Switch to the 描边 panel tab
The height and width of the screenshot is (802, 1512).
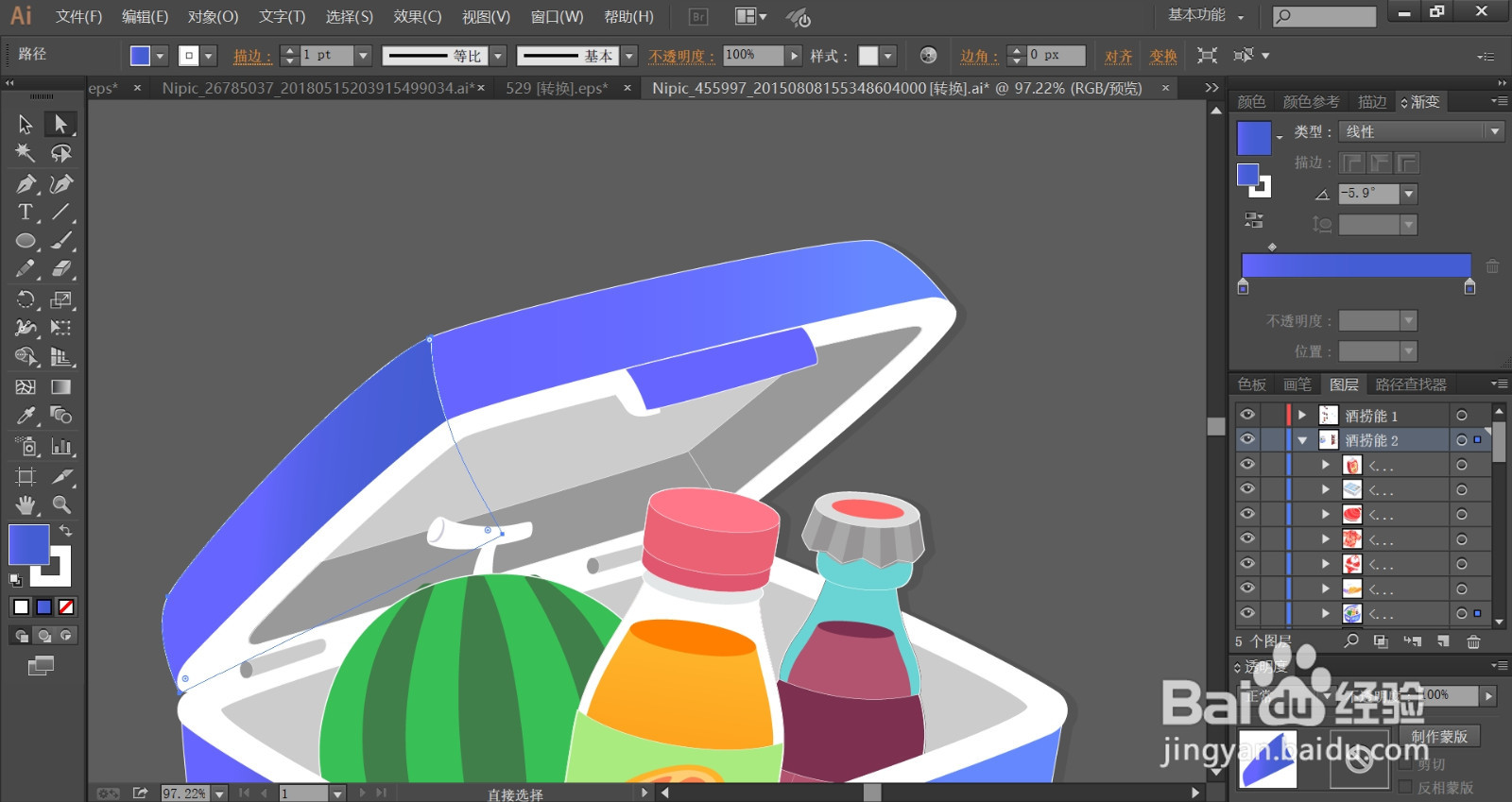pyautogui.click(x=1372, y=102)
